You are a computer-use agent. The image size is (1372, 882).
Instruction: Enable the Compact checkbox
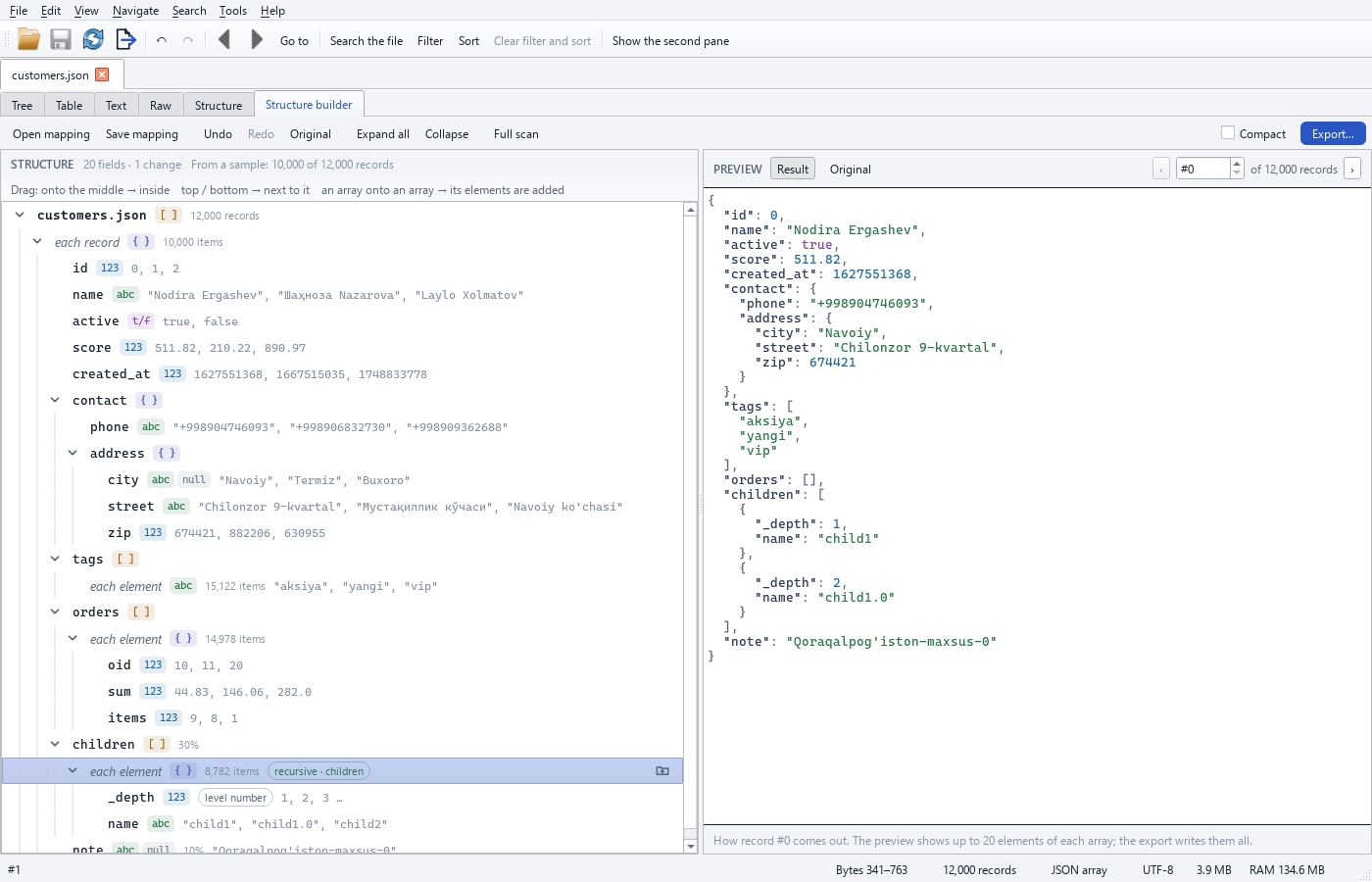coord(1228,133)
